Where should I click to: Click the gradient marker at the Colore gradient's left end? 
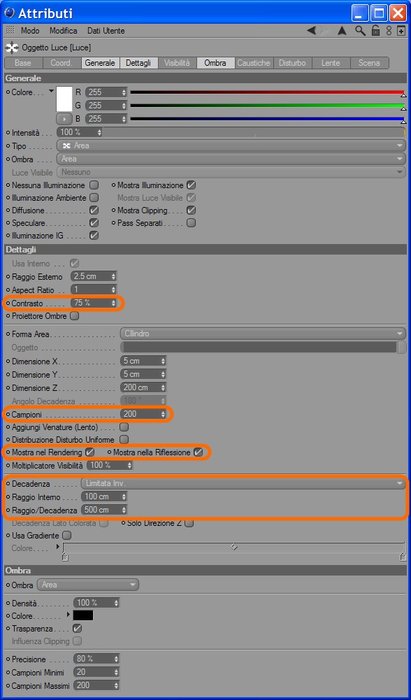click(65, 556)
